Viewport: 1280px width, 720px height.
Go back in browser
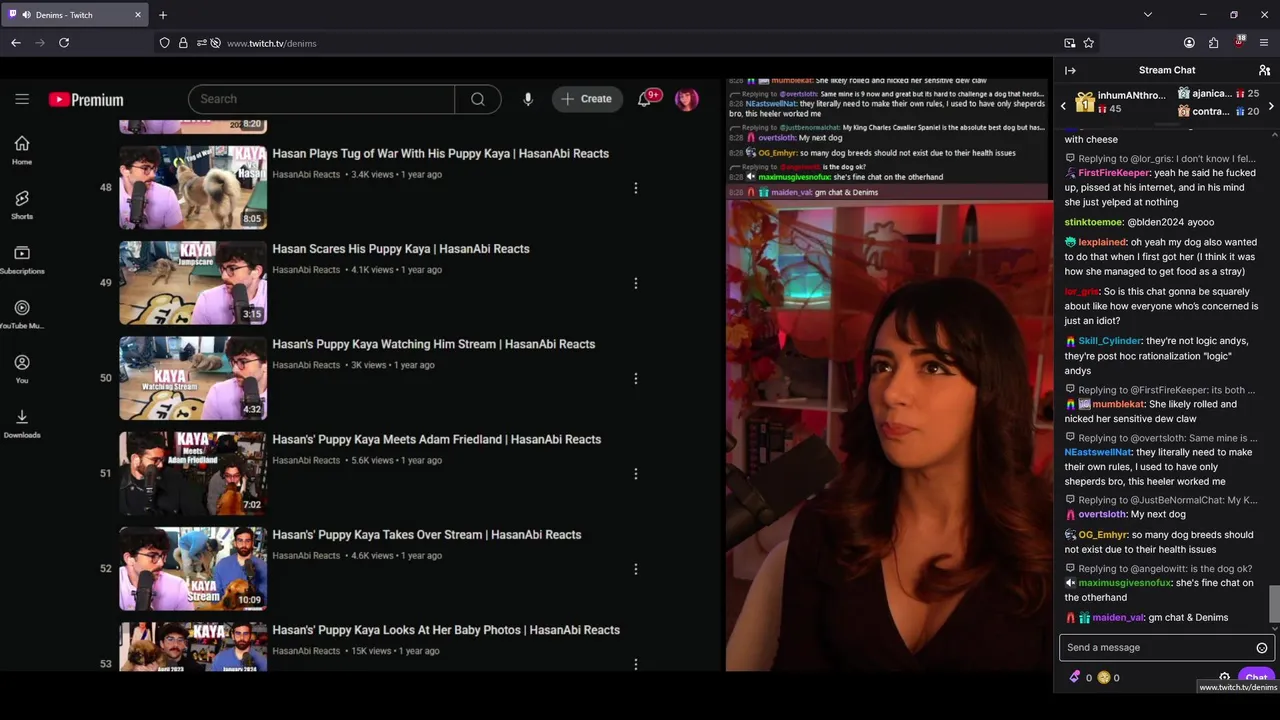[x=15, y=43]
